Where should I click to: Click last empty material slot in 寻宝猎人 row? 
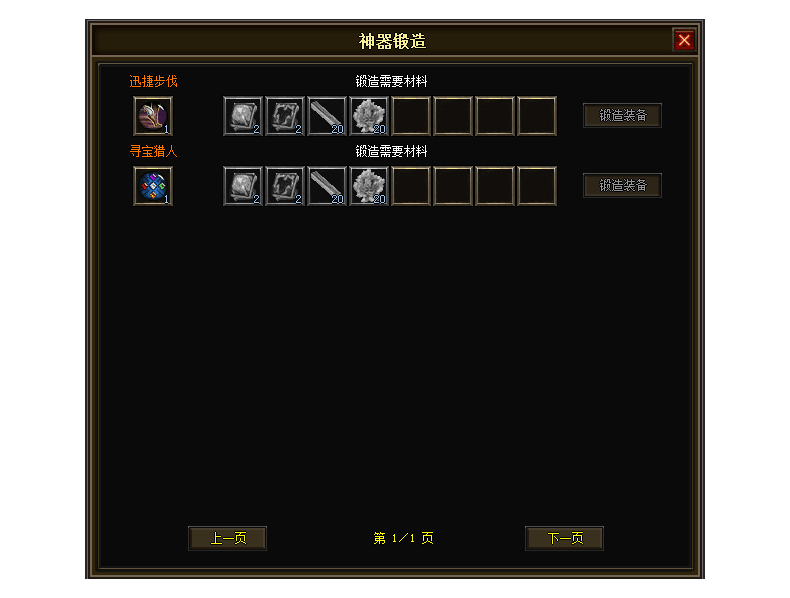pos(537,186)
